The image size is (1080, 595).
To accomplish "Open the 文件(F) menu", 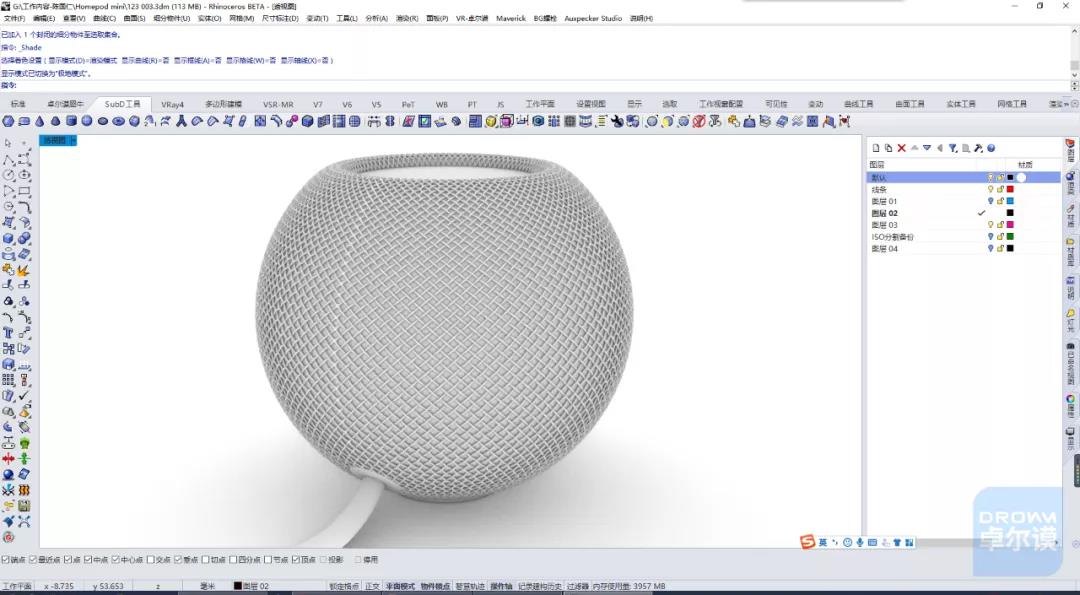I will click(x=14, y=19).
